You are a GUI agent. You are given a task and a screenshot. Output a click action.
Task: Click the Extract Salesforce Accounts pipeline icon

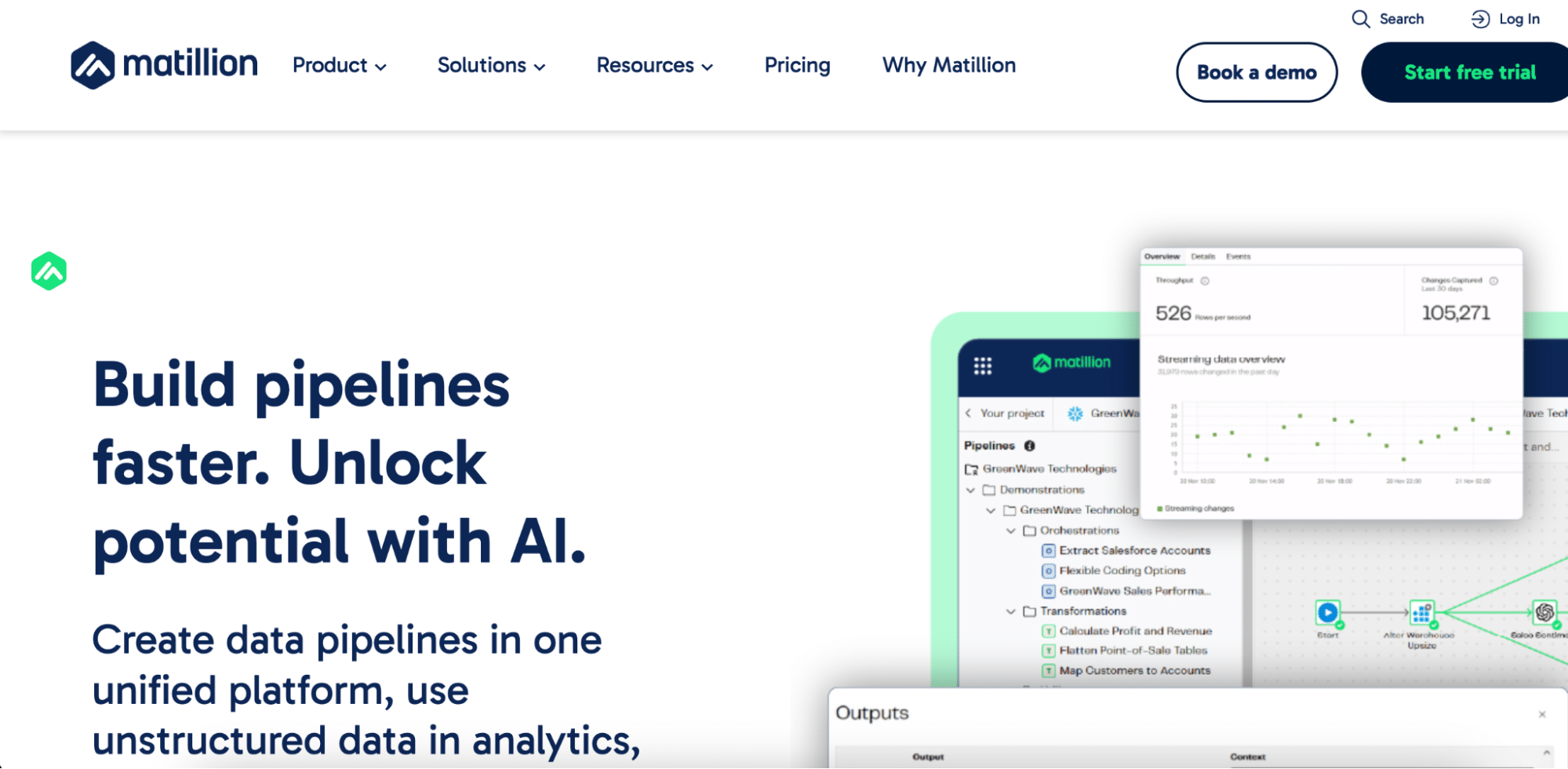(1048, 551)
